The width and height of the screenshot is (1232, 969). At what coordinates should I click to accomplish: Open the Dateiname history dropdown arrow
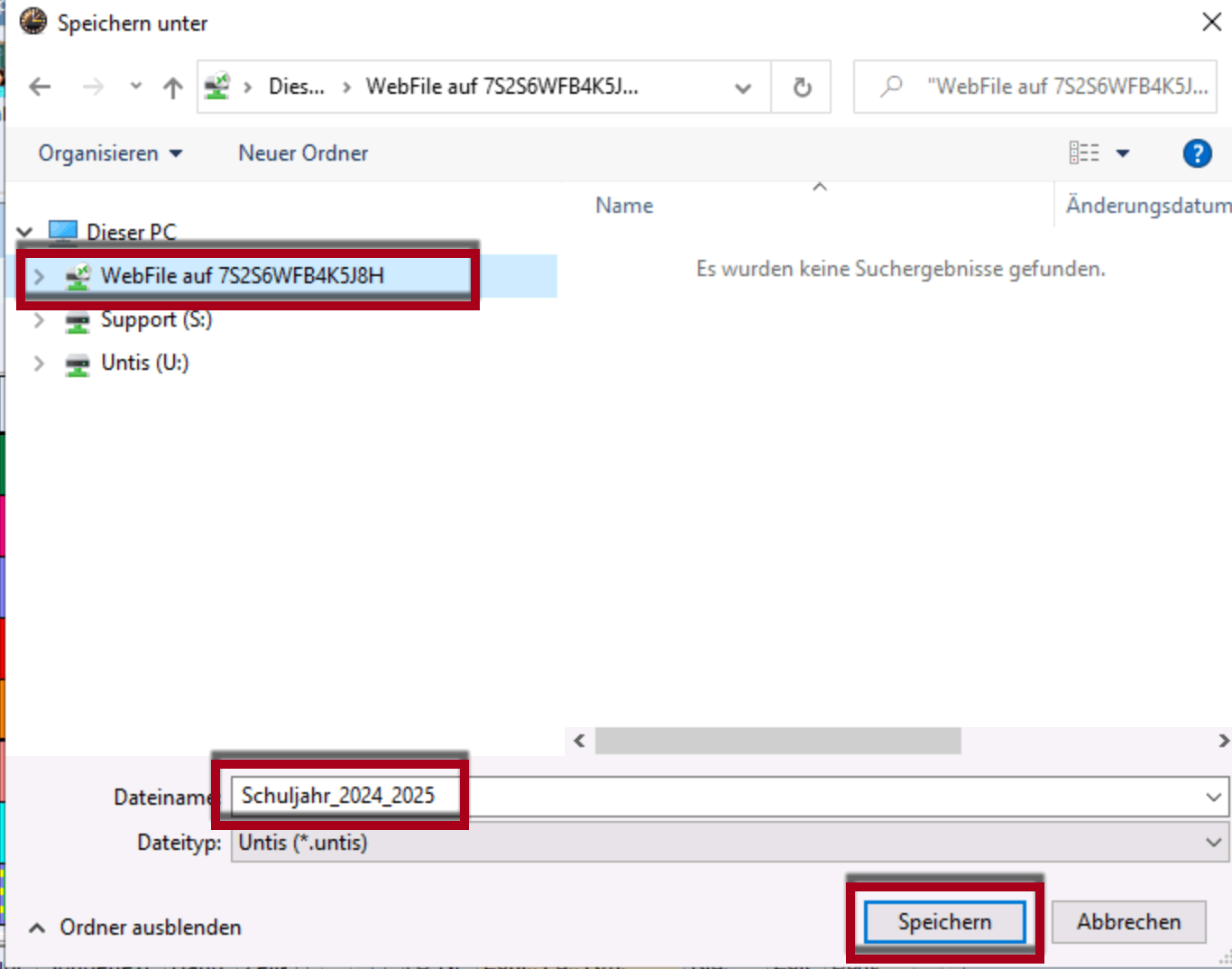[x=1213, y=797]
